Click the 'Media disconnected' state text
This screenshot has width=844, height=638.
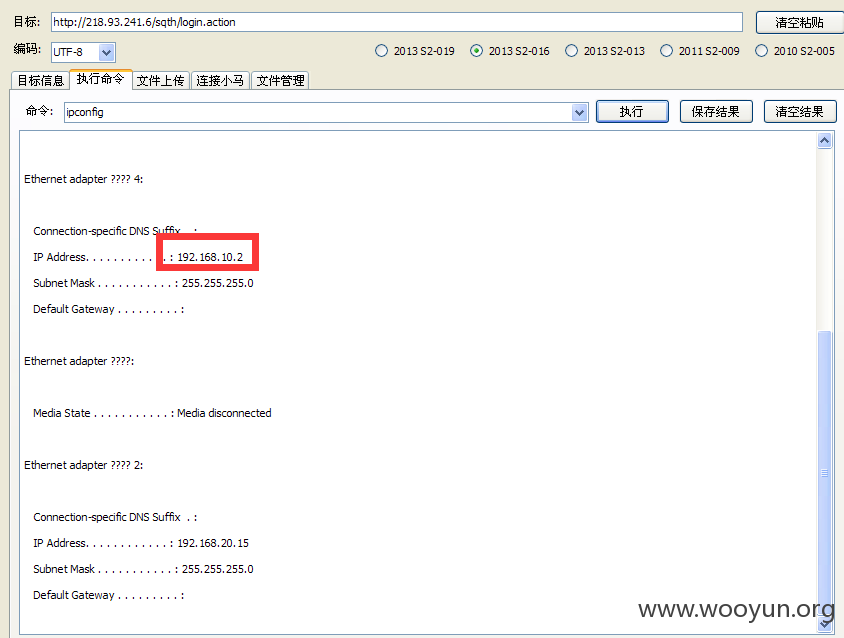click(224, 413)
